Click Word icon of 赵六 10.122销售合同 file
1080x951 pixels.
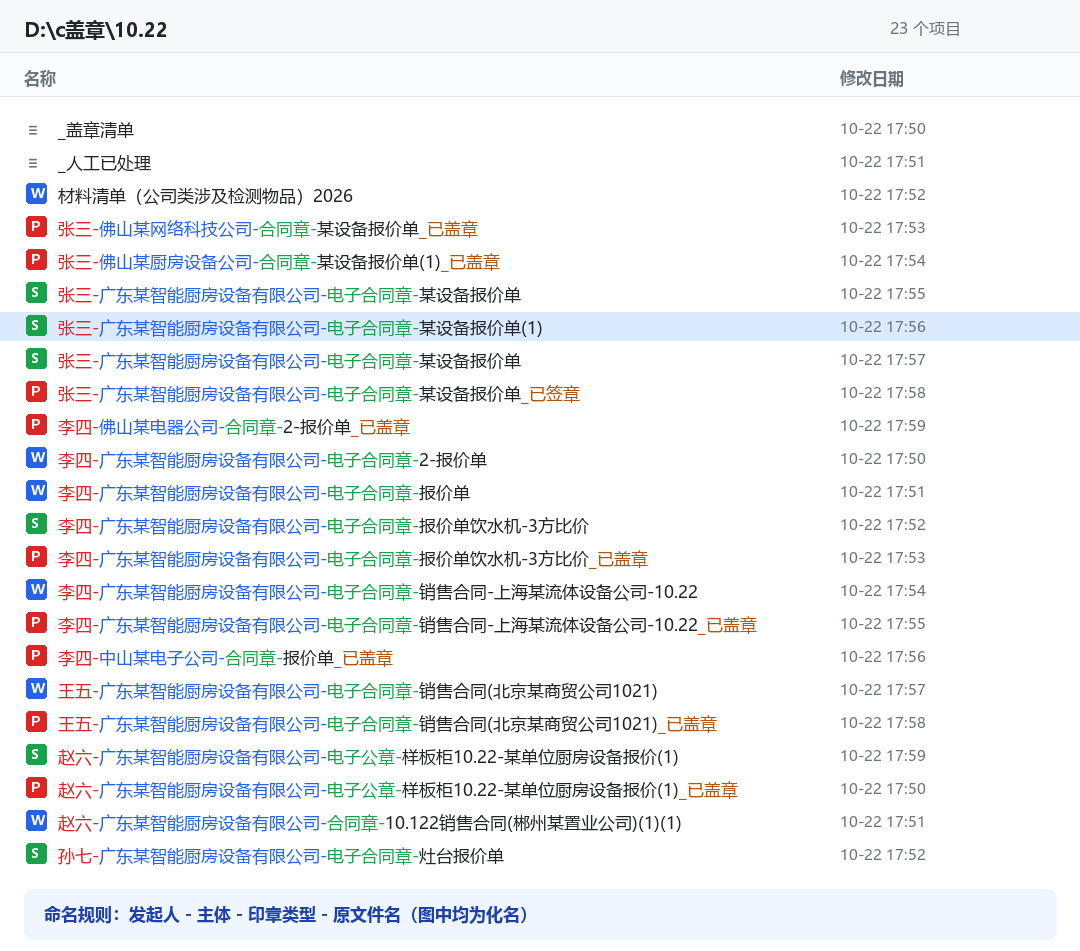(x=37, y=822)
